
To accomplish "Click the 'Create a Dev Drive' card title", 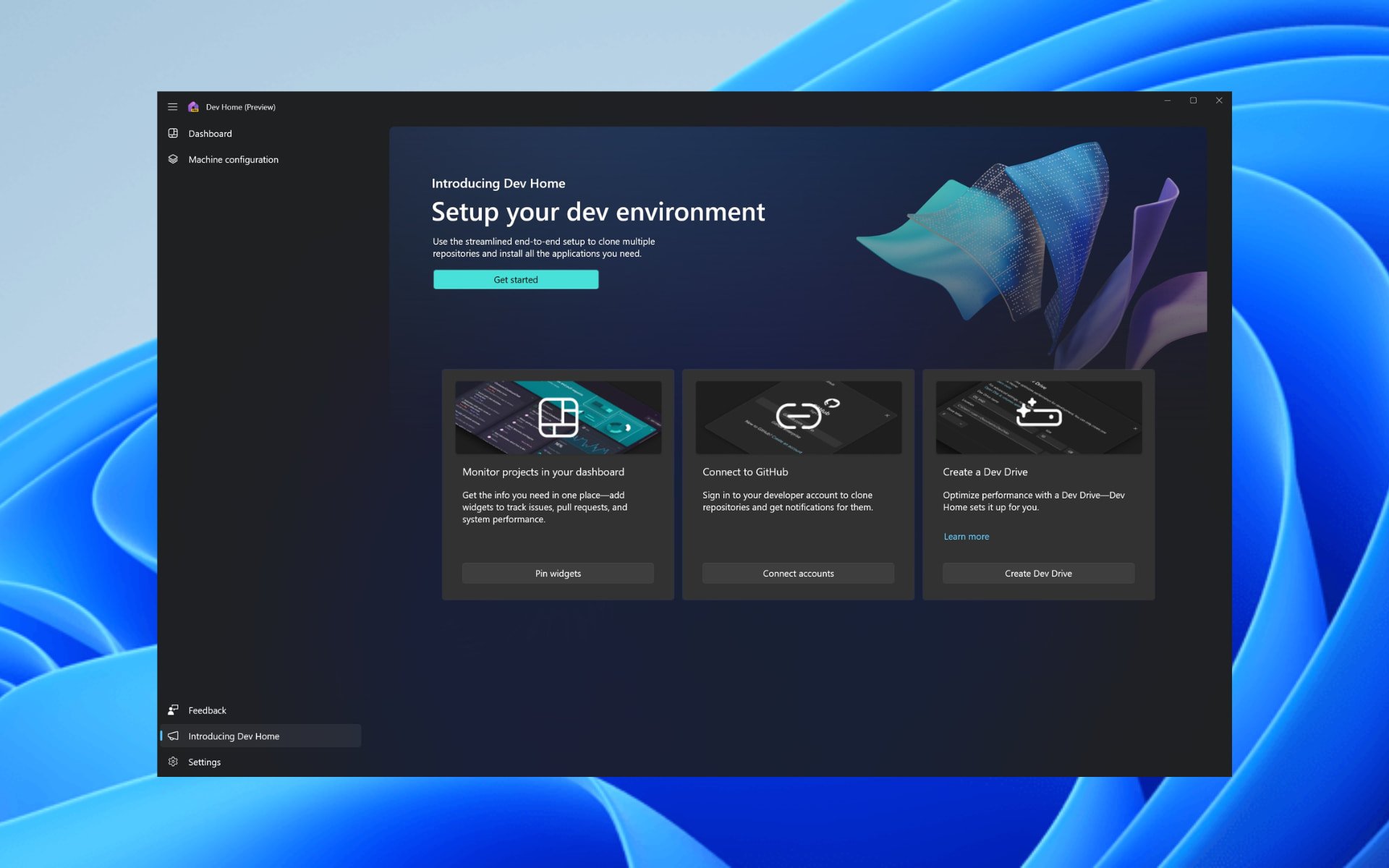I will coord(985,472).
